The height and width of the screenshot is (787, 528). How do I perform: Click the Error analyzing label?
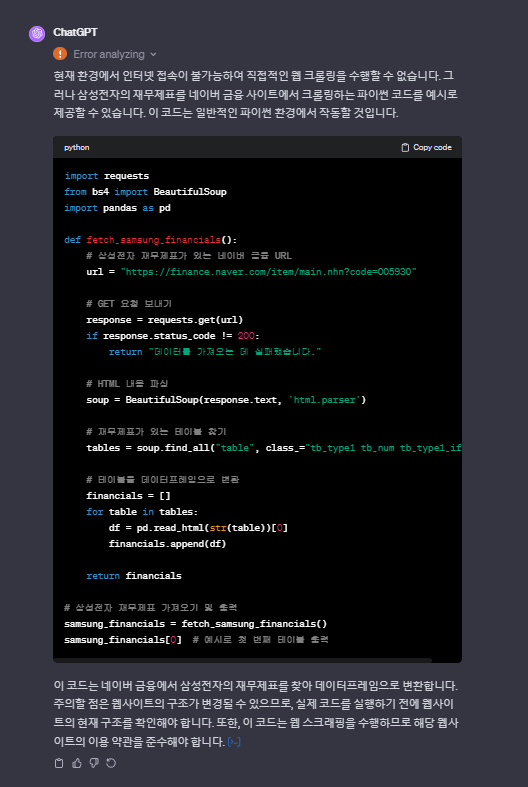click(x=109, y=54)
